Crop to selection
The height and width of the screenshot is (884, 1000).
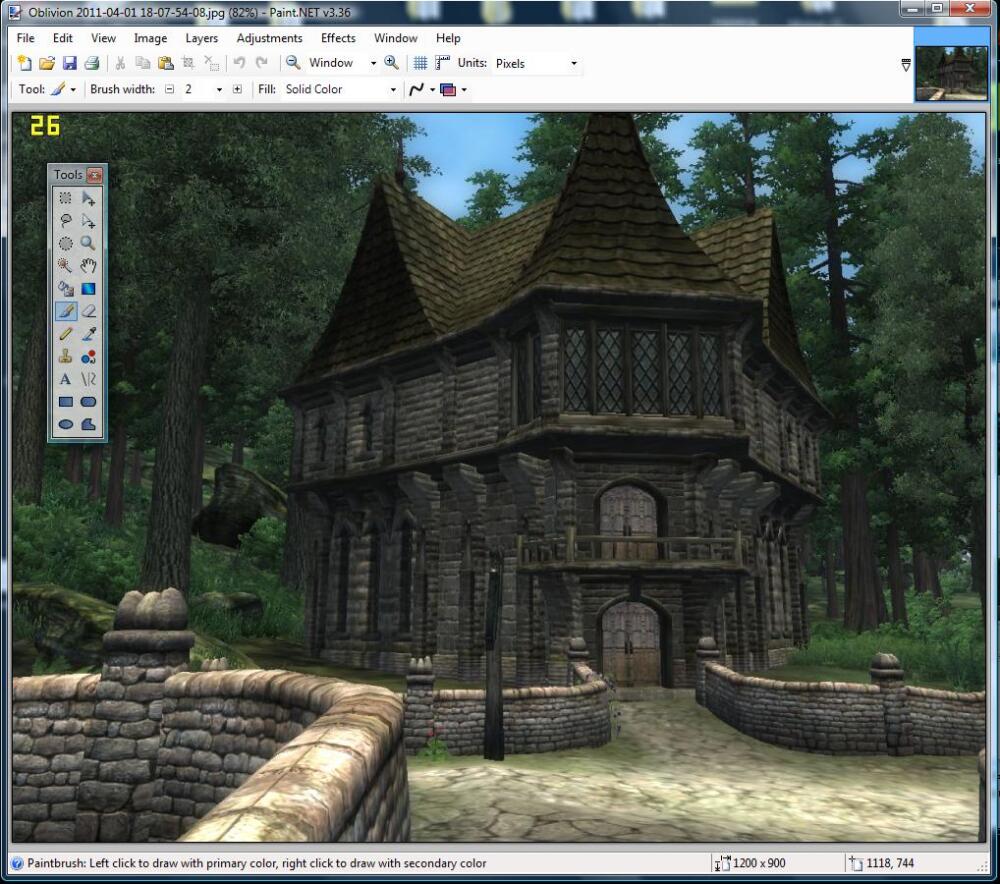[188, 63]
